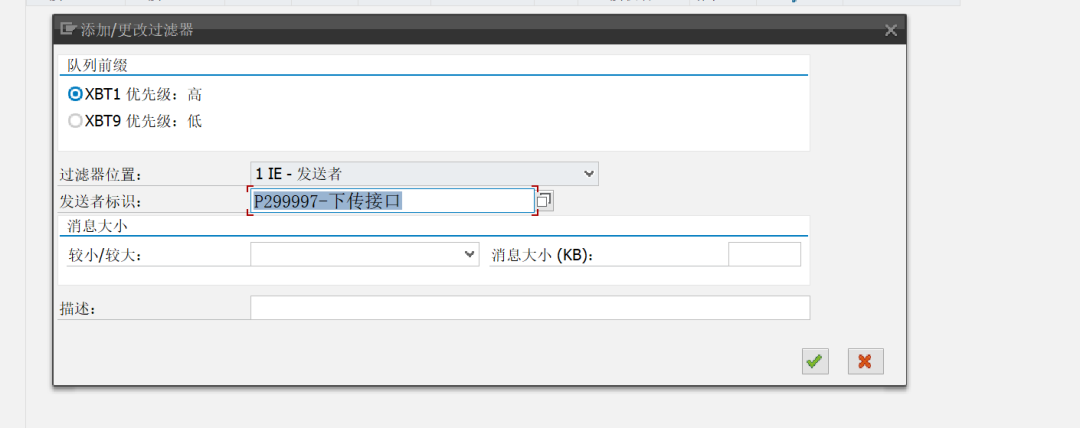Click the 队列前缀 group label
Viewport: 1080px width, 428px height.
(x=97, y=65)
